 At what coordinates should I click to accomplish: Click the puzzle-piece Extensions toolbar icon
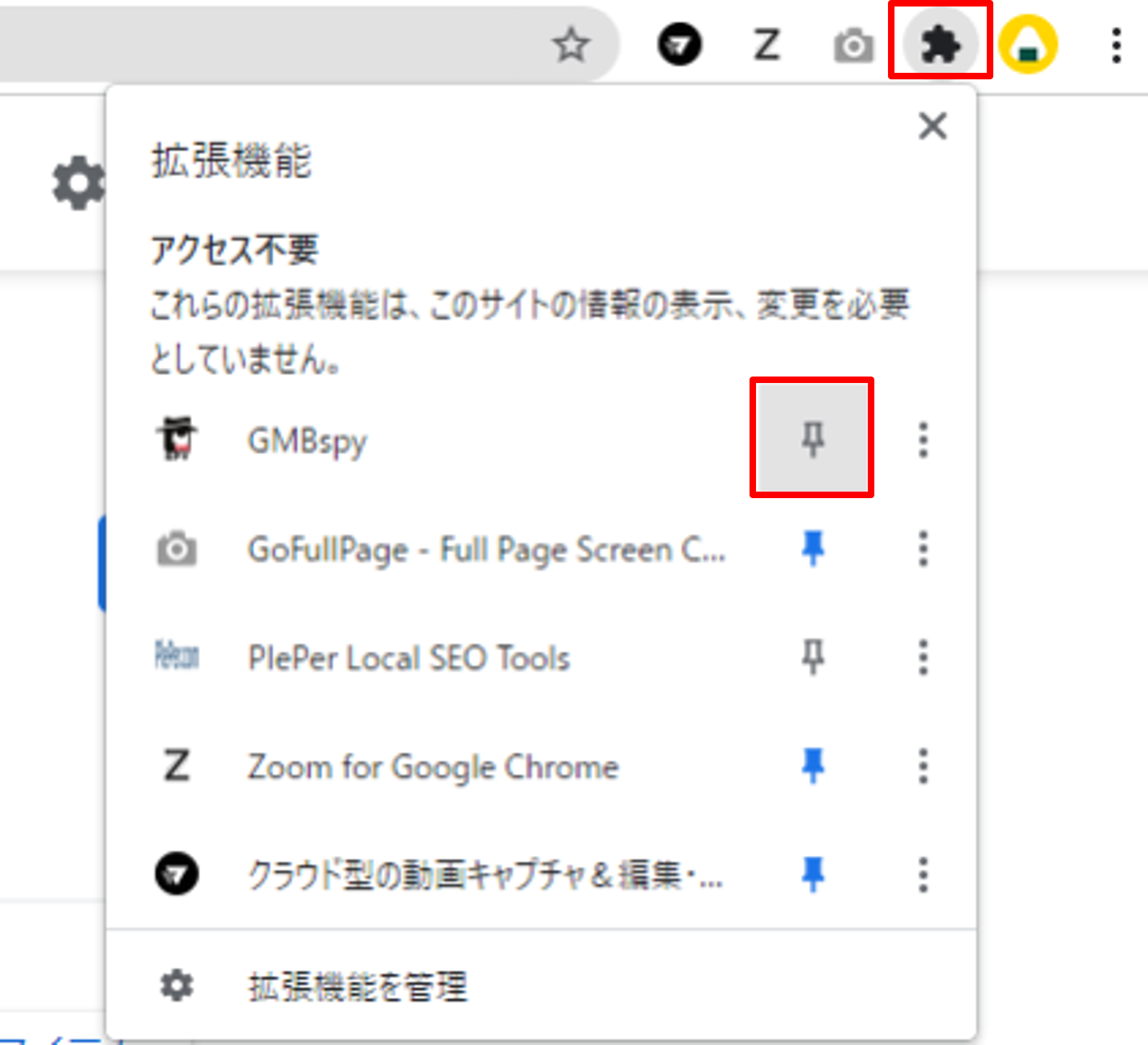point(940,45)
